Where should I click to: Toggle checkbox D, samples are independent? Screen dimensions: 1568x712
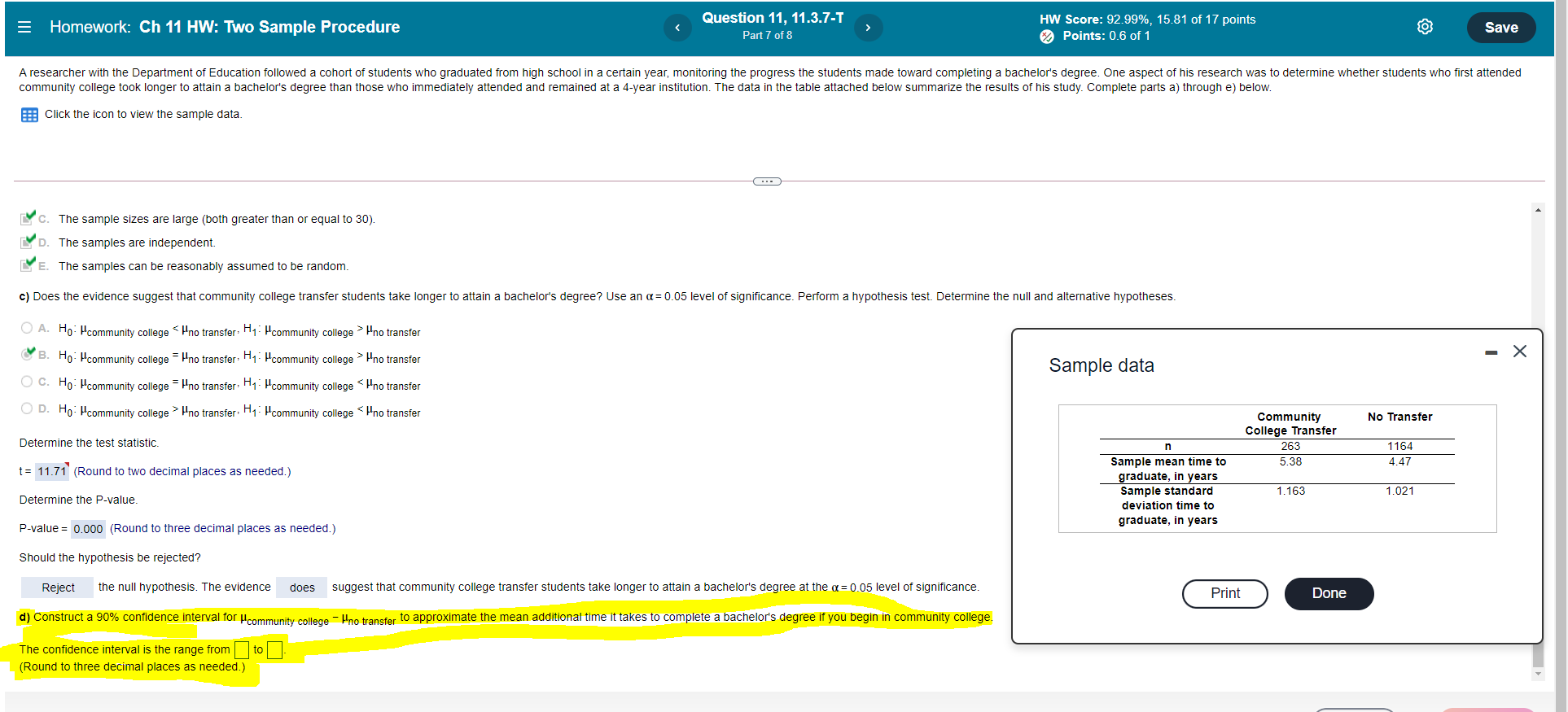28,242
